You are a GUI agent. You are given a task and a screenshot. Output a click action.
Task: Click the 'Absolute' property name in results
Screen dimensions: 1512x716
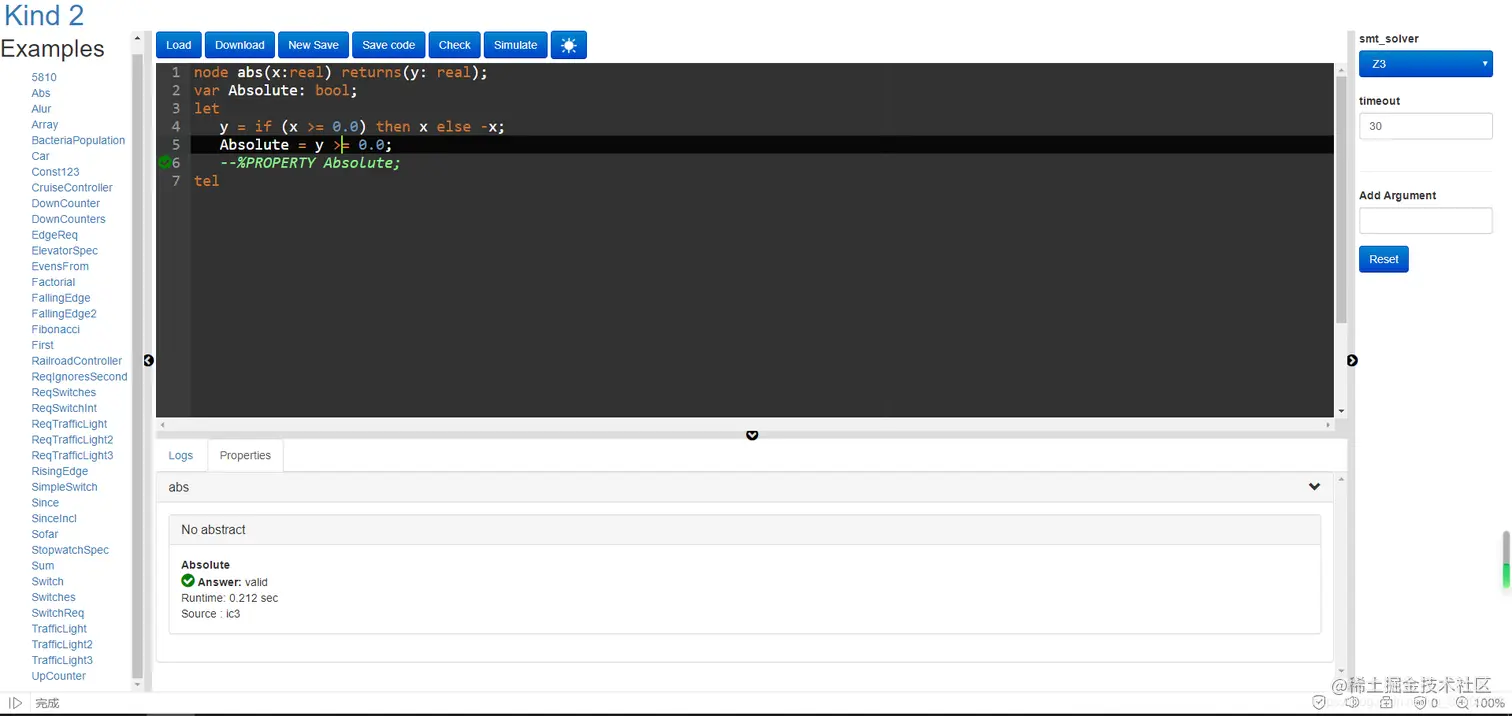(x=206, y=565)
